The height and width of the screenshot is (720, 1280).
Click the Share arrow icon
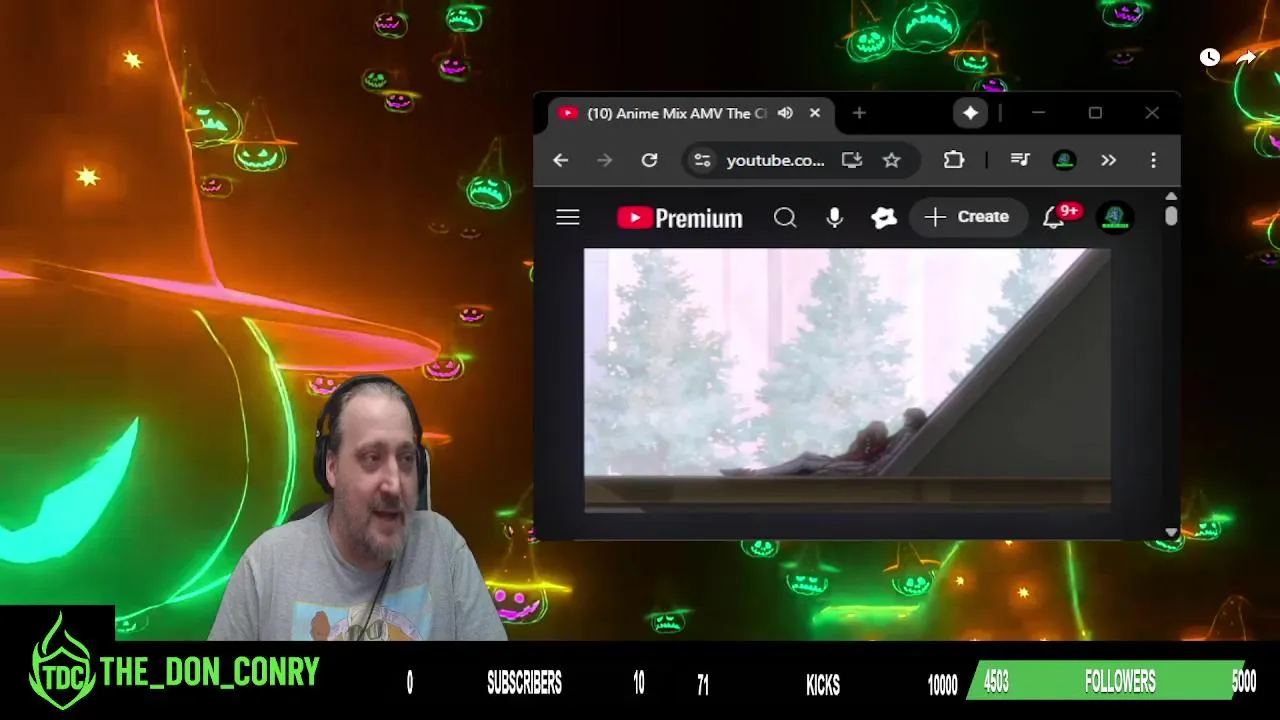[1246, 58]
